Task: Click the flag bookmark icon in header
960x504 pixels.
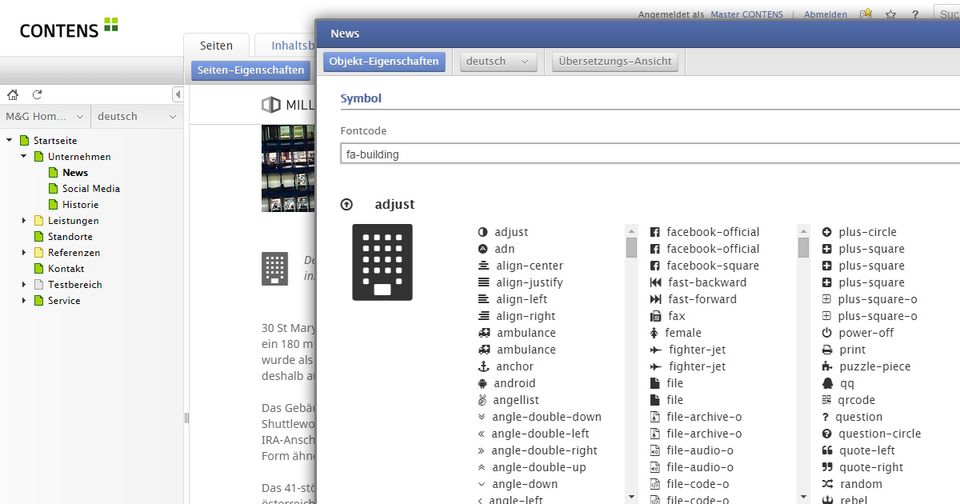Action: pos(866,15)
